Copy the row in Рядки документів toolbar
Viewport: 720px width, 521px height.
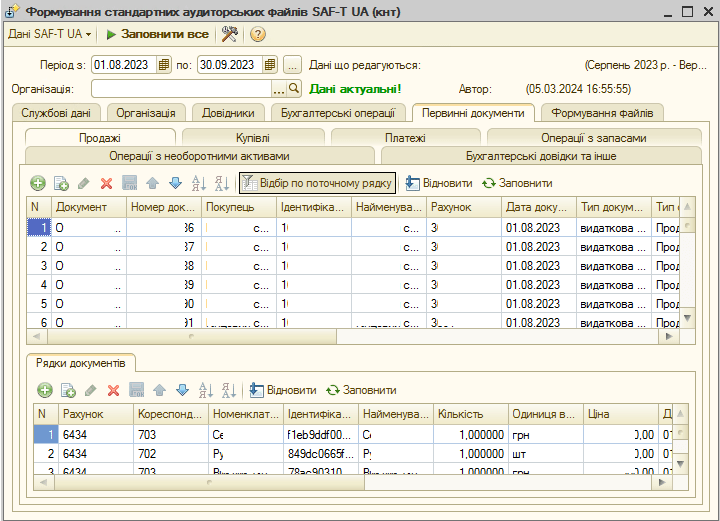68,390
